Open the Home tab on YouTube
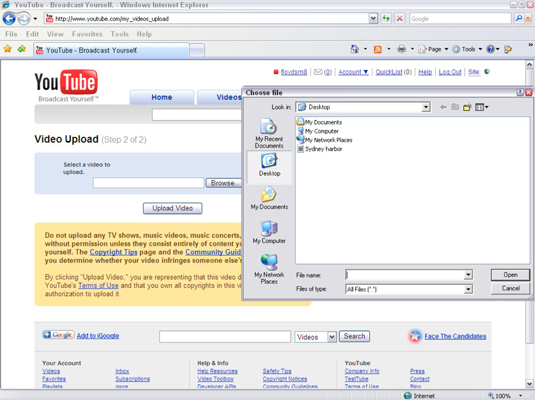The height and width of the screenshot is (400, 535). click(x=161, y=97)
